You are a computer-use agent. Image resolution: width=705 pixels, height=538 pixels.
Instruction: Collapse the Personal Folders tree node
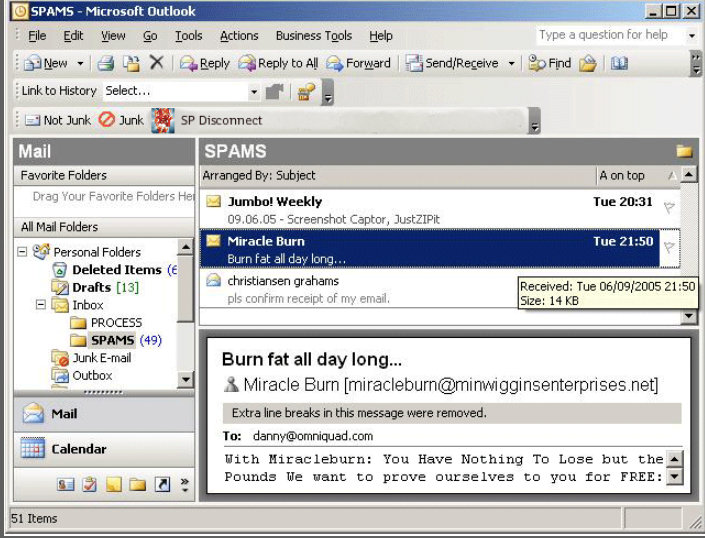coord(22,252)
